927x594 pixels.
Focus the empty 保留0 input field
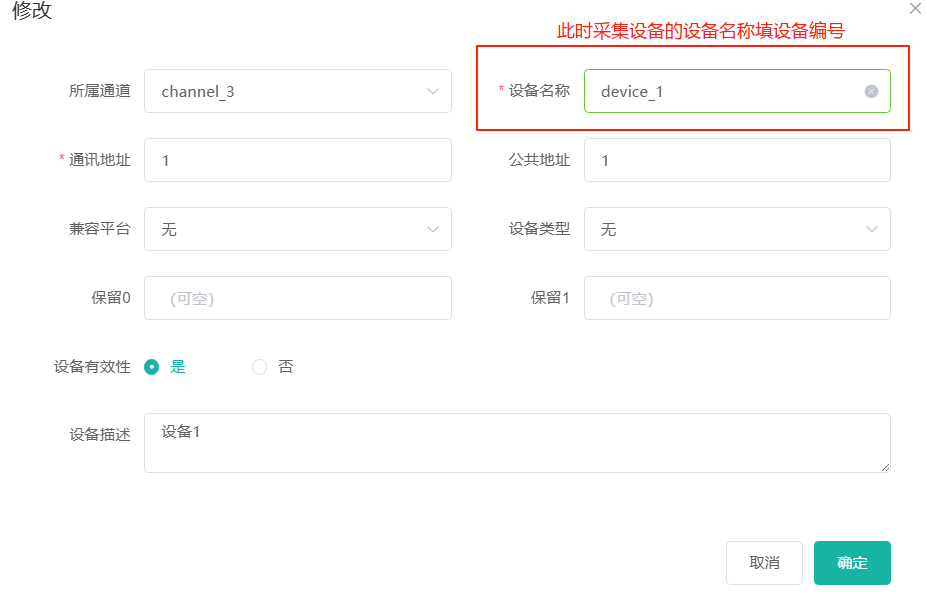point(297,298)
